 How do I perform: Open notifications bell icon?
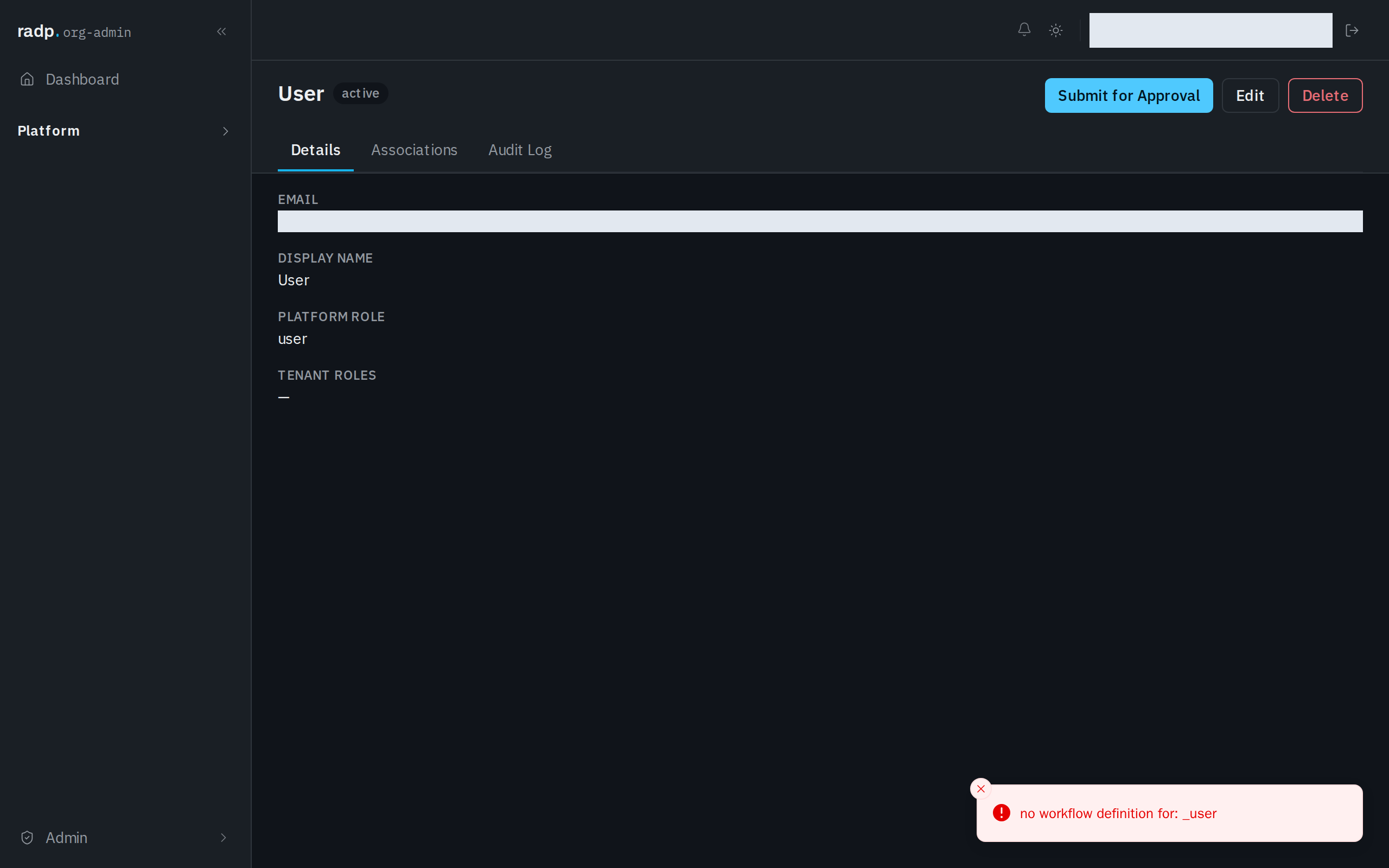[x=1024, y=30]
